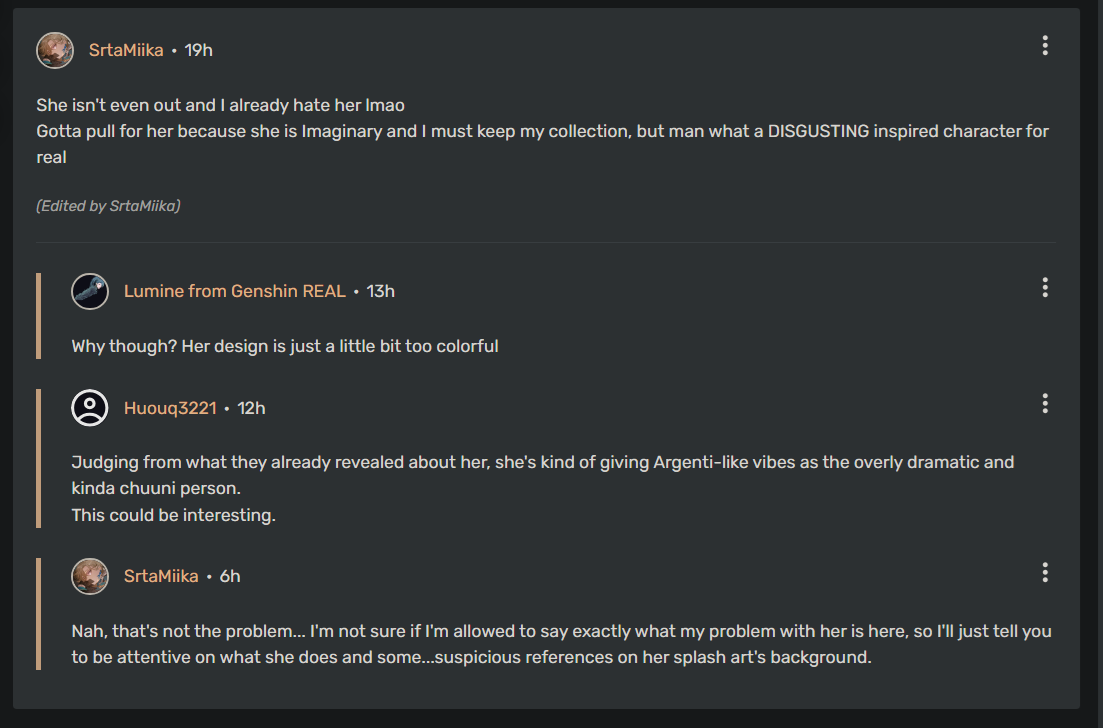Click the 13h timestamp on Lumine's reply
Viewport: 1103px width, 728px height.
(381, 291)
